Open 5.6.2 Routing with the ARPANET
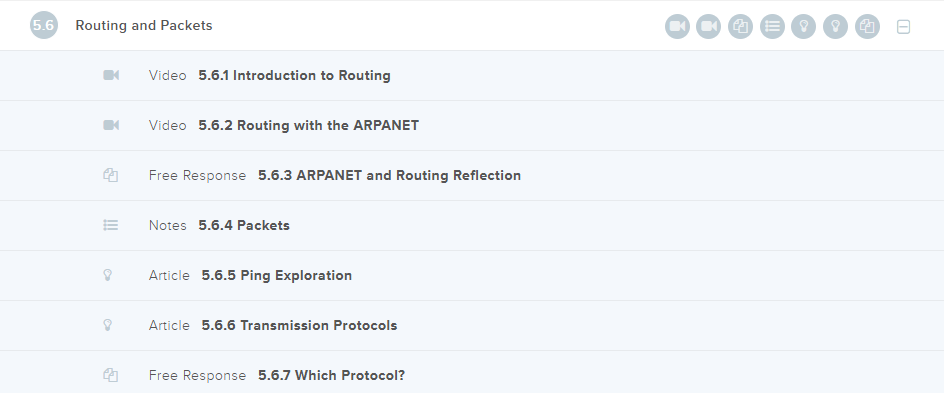944x393 pixels. coord(472,125)
